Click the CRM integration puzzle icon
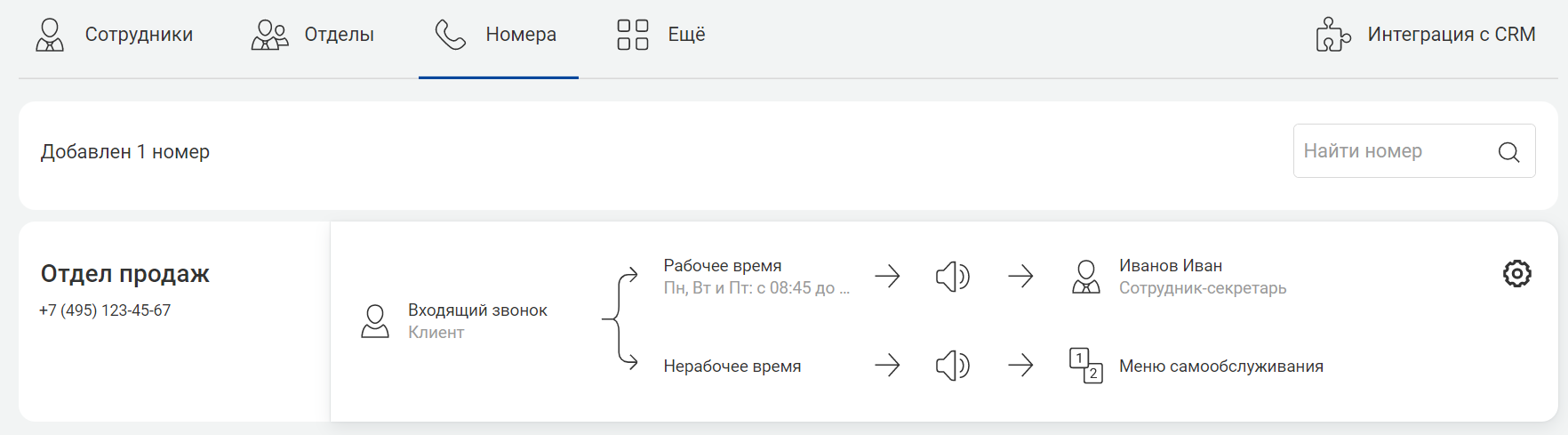Image resolution: width=1568 pixels, height=435 pixels. click(x=1332, y=35)
